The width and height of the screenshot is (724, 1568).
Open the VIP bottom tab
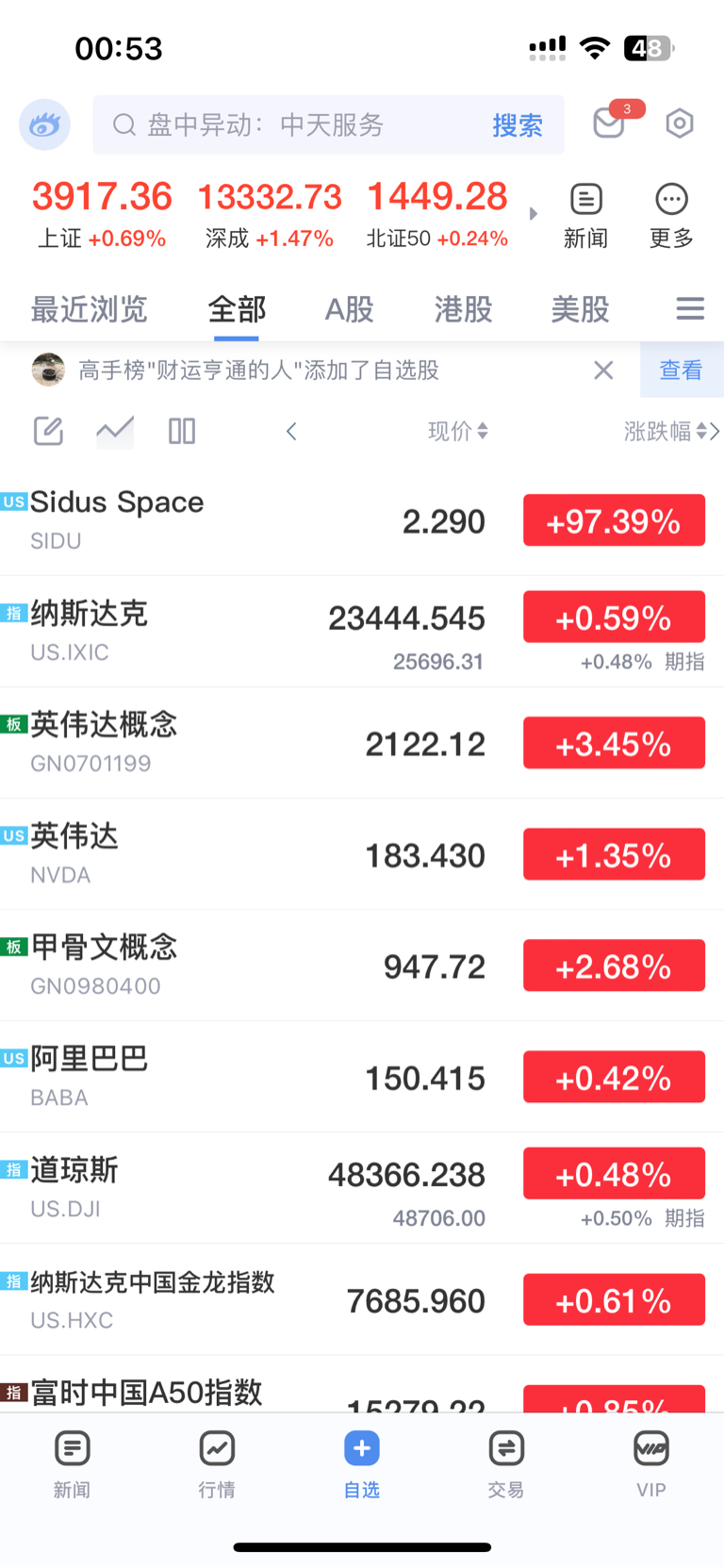click(x=650, y=1462)
